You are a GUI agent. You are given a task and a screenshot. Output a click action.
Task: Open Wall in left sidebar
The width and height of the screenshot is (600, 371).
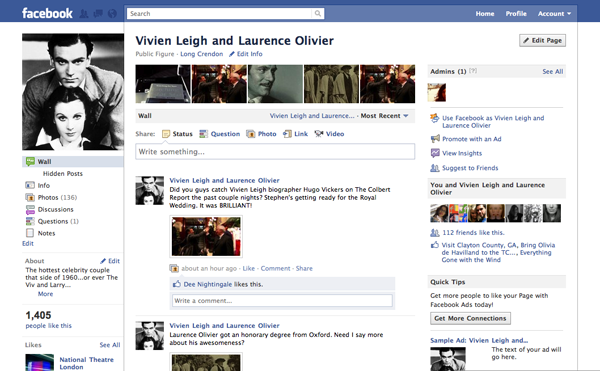(73, 161)
